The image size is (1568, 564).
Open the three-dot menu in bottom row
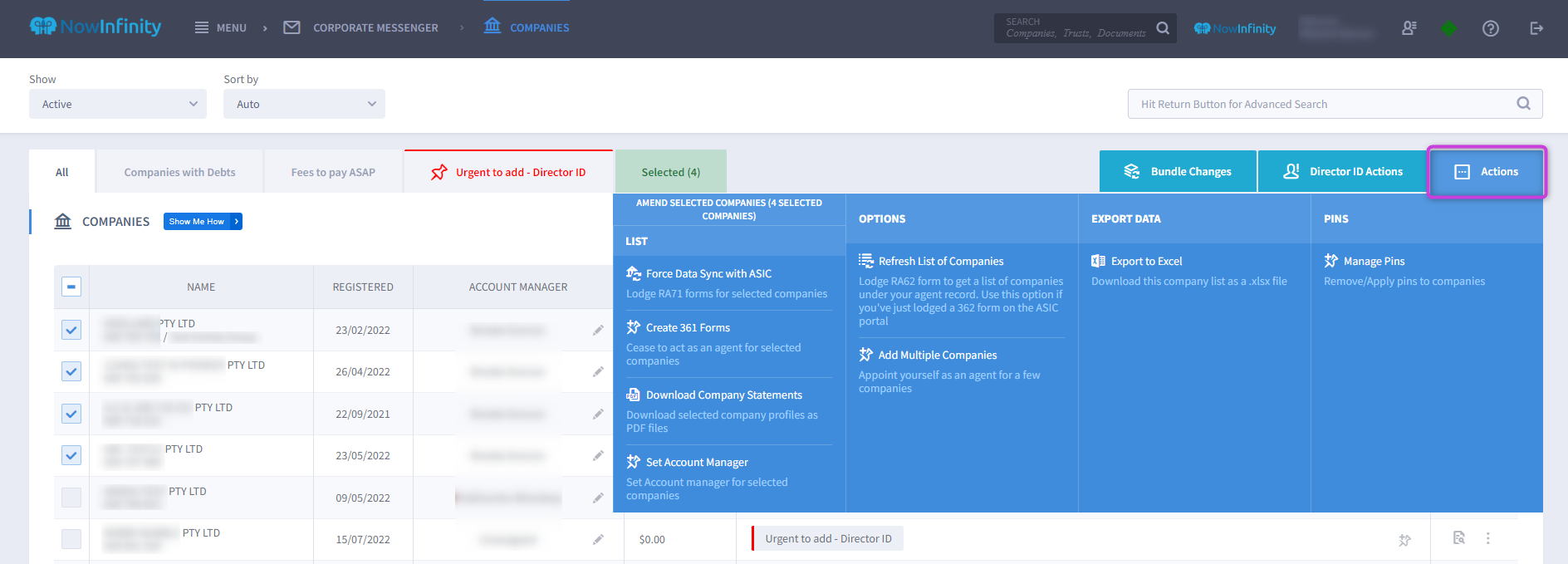1487,539
